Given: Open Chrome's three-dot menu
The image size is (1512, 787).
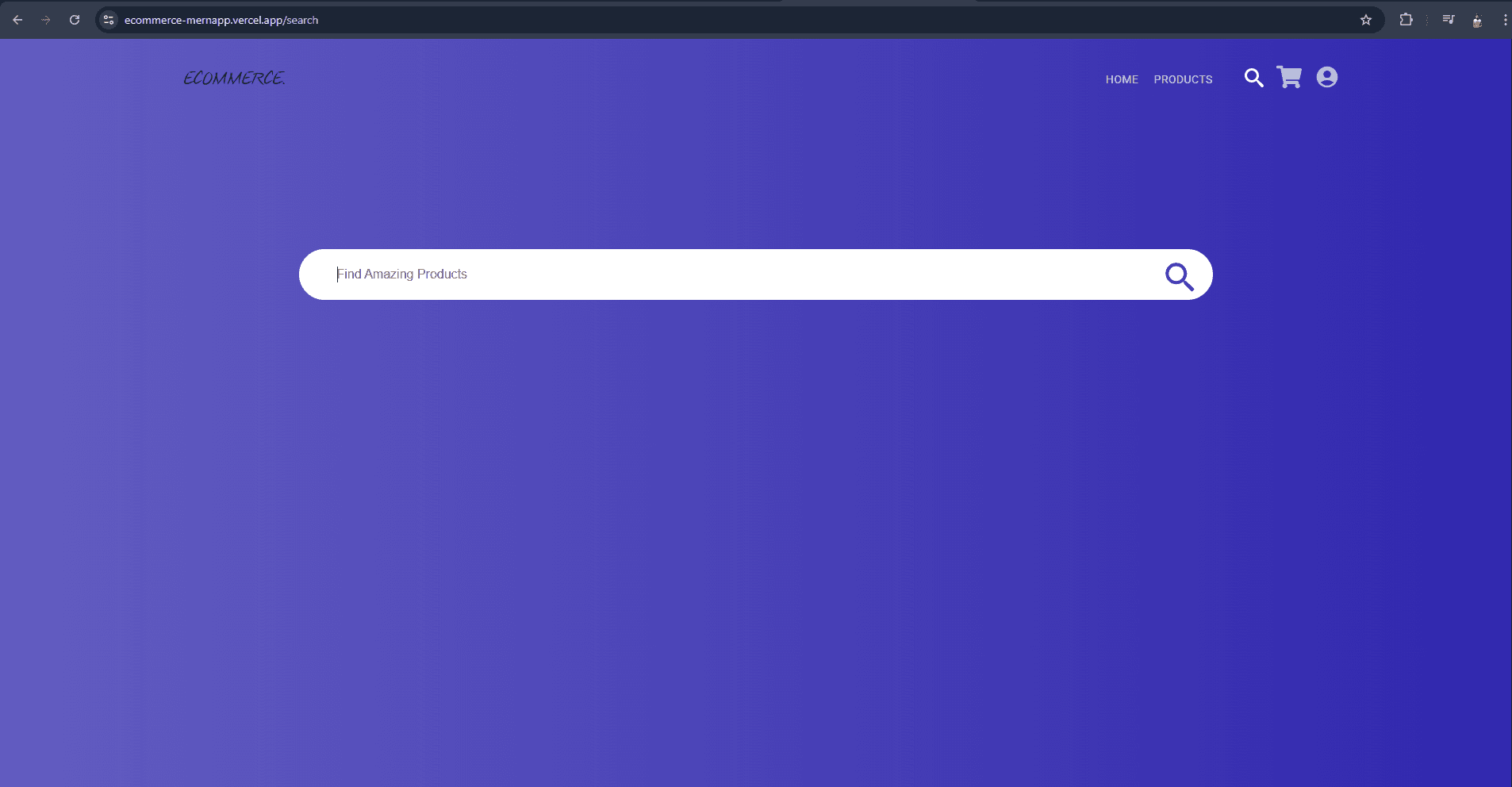Looking at the screenshot, I should [x=1505, y=19].
